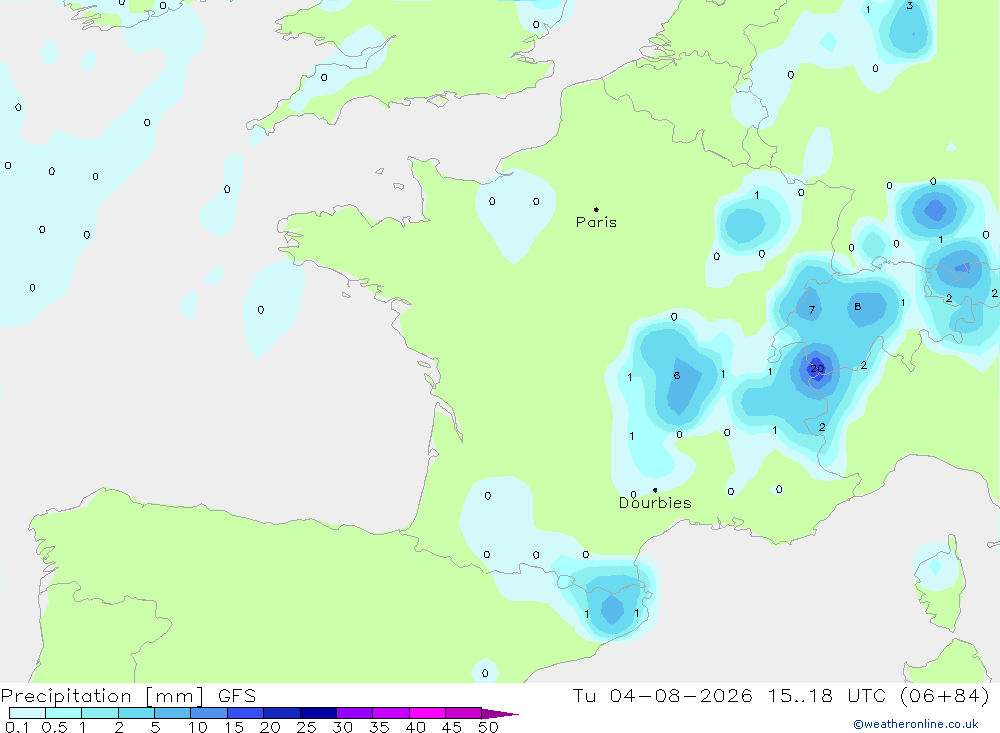This screenshot has width=1000, height=733.
Task: Pick the 10–15 mm legend color swatch
Action: (x=209, y=713)
